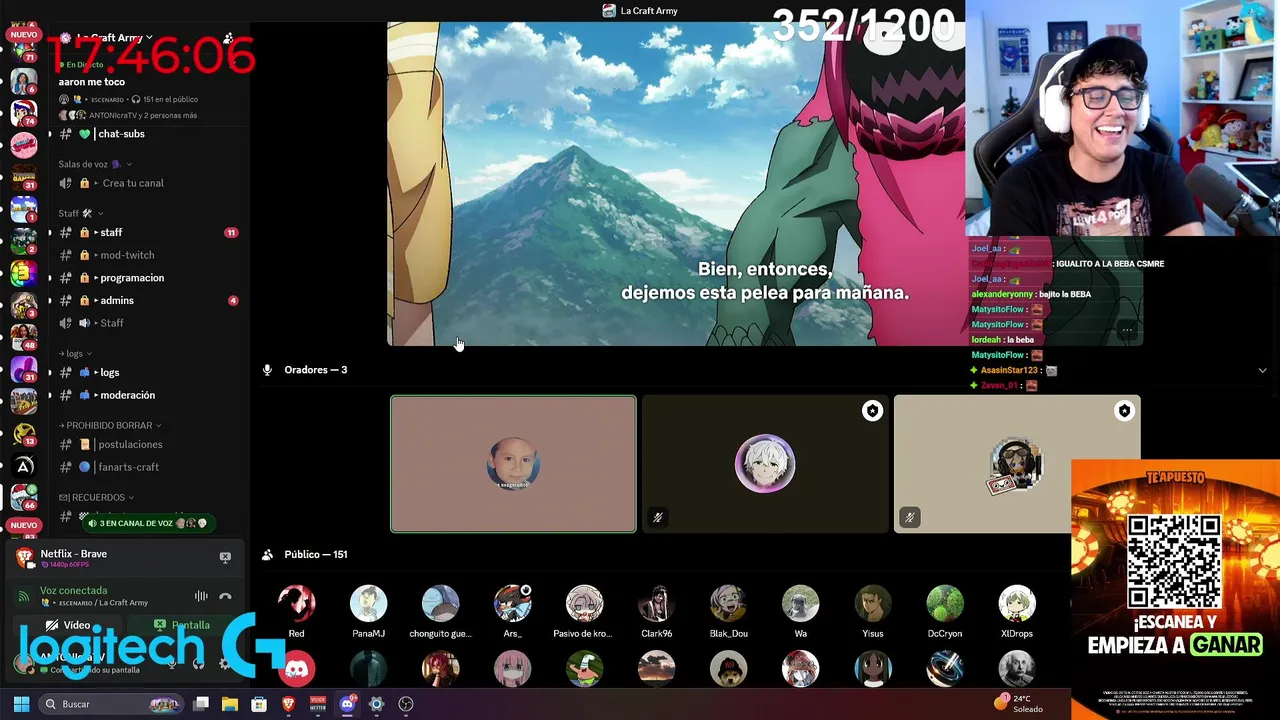The height and width of the screenshot is (720, 1280).
Task: Click the 3 EN CANAL DE VOZ pill
Action: [x=148, y=523]
